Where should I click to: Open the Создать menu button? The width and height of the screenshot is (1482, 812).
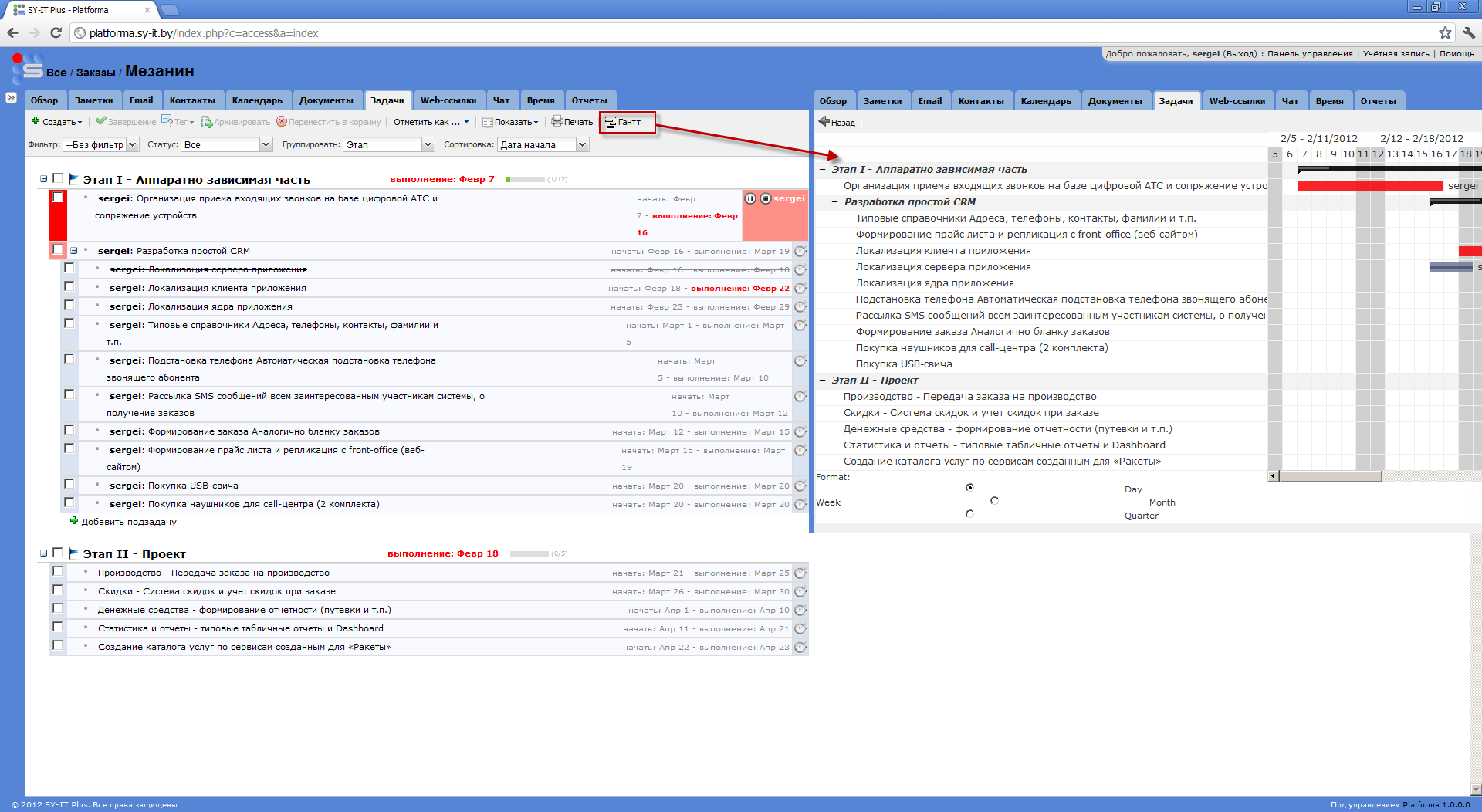point(57,122)
